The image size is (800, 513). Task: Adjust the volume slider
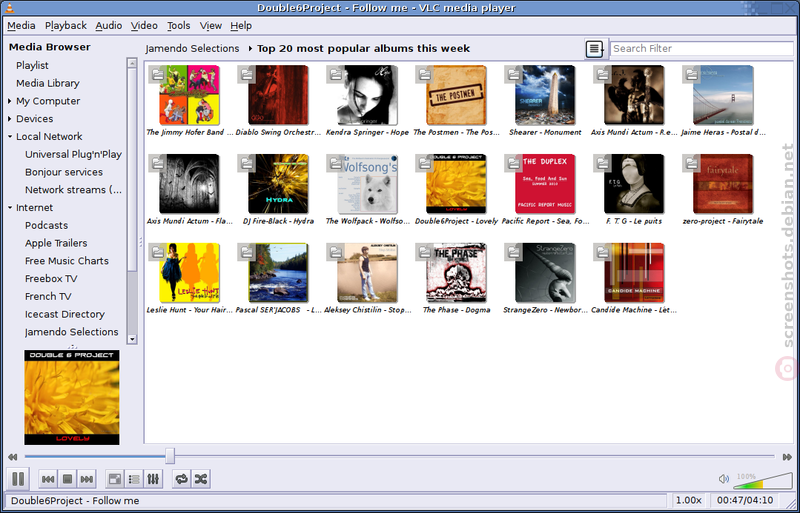763,480
